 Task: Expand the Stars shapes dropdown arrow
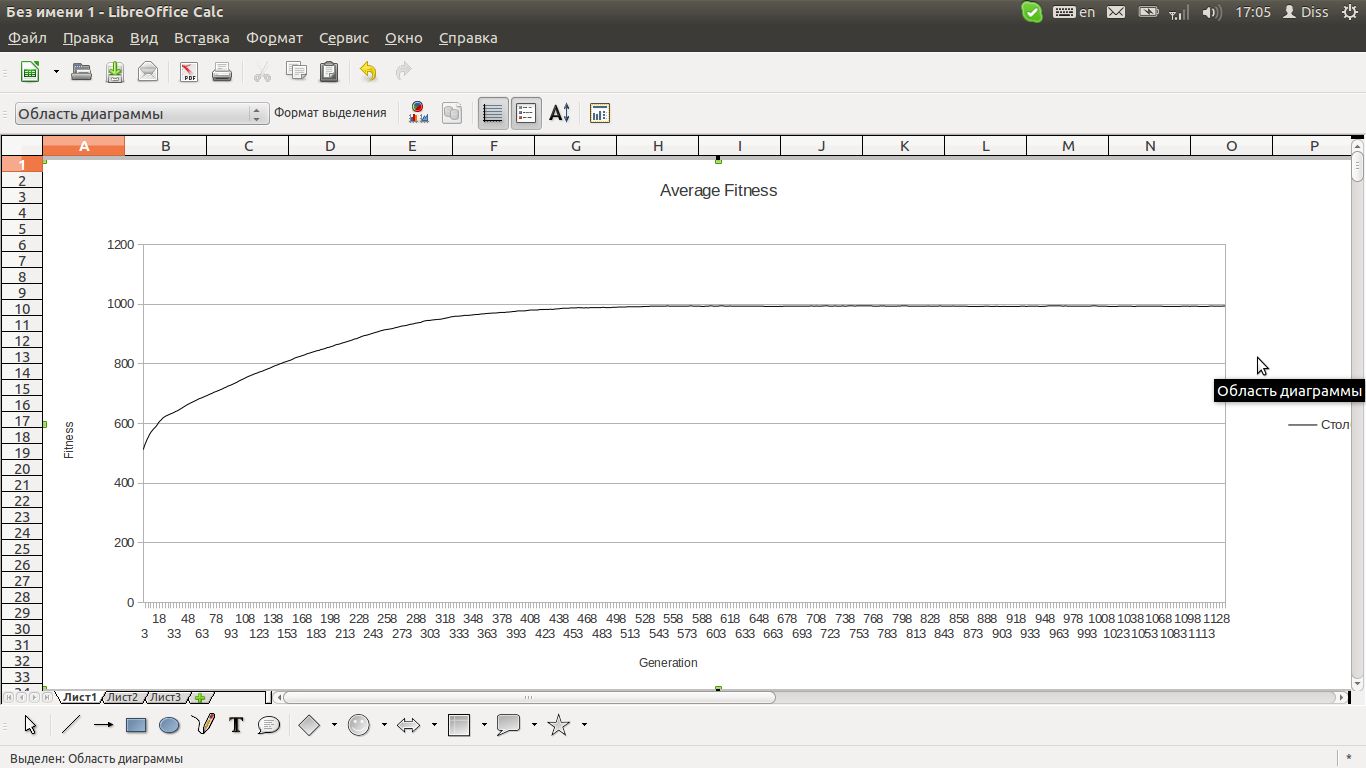584,725
